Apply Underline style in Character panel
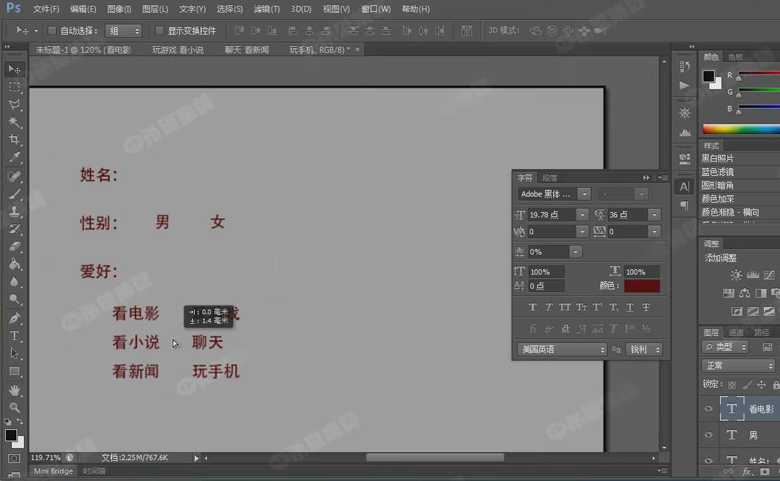Screen dimensions: 780x481 click(x=628, y=308)
